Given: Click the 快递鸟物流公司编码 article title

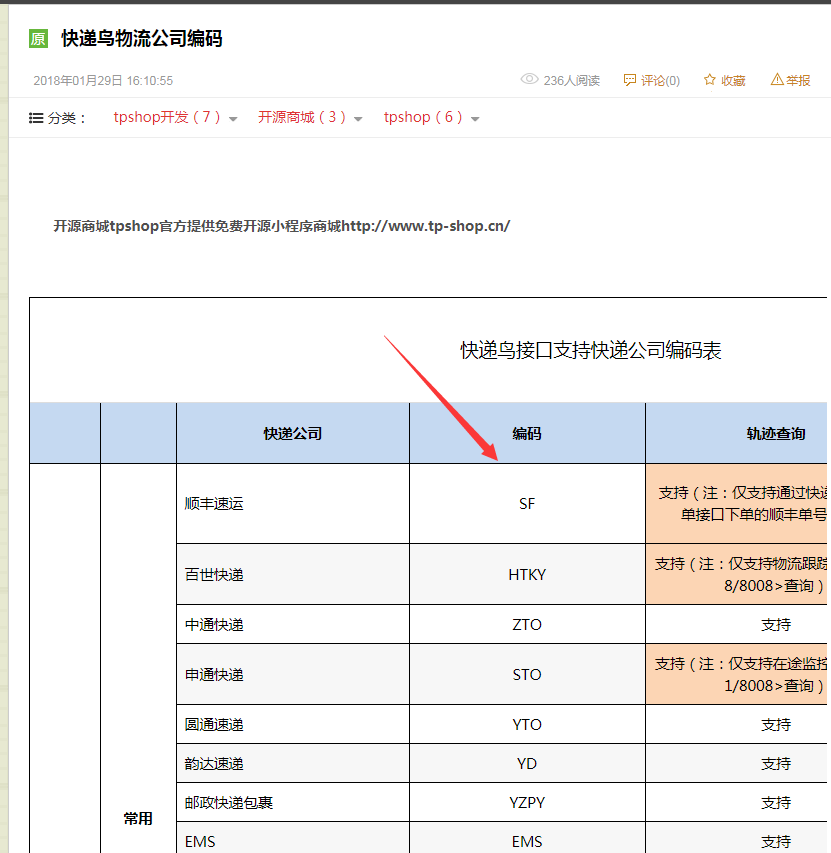Looking at the screenshot, I should click(141, 39).
